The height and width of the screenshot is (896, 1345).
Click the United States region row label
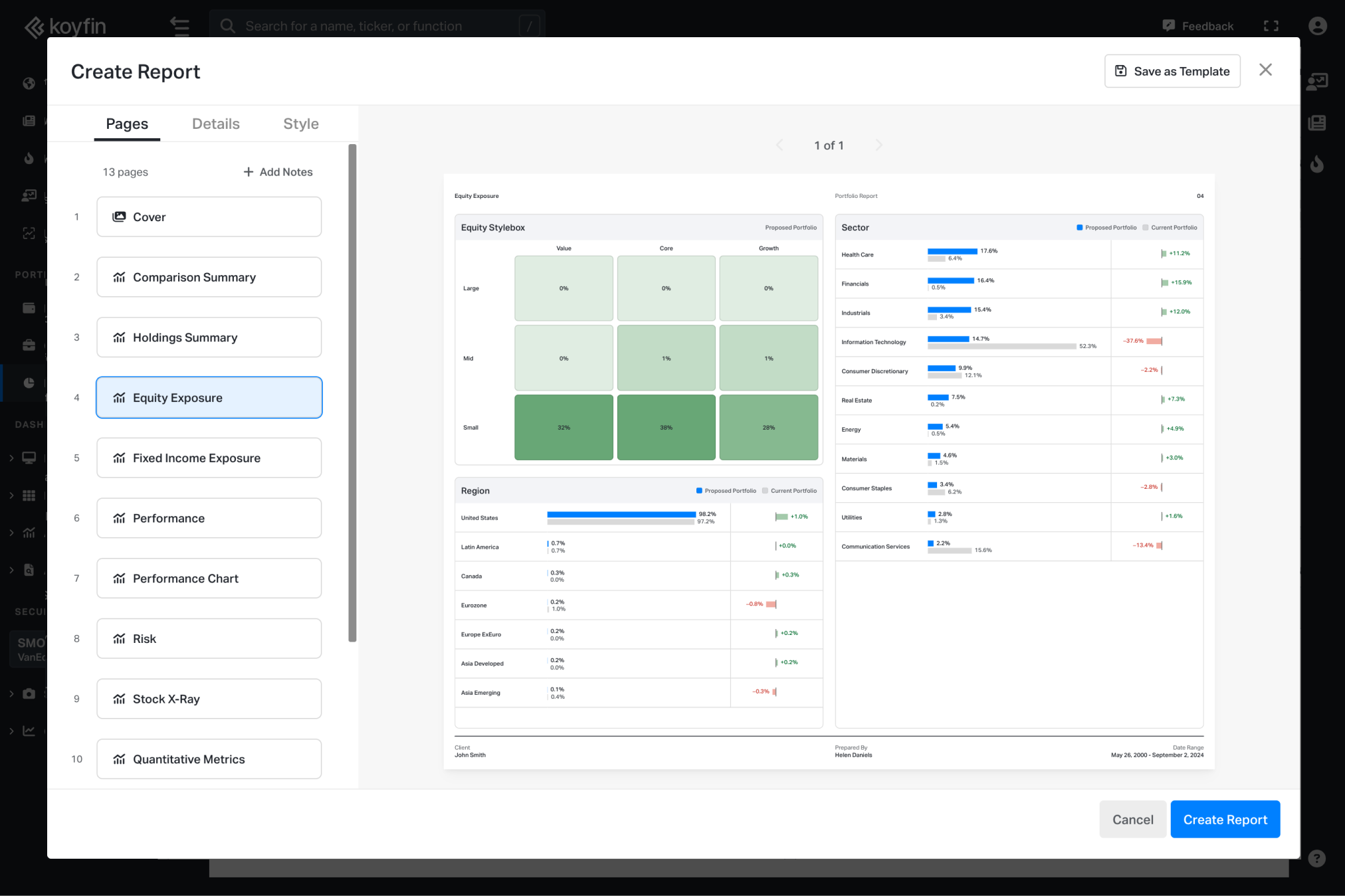(x=479, y=517)
